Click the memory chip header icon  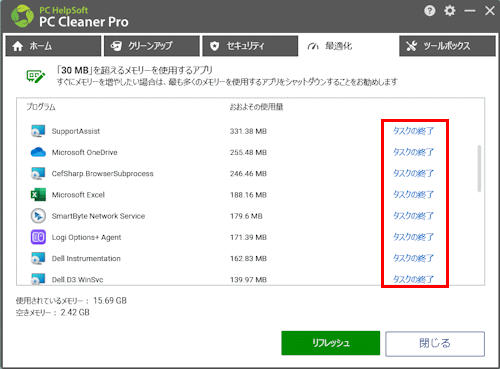coord(36,76)
